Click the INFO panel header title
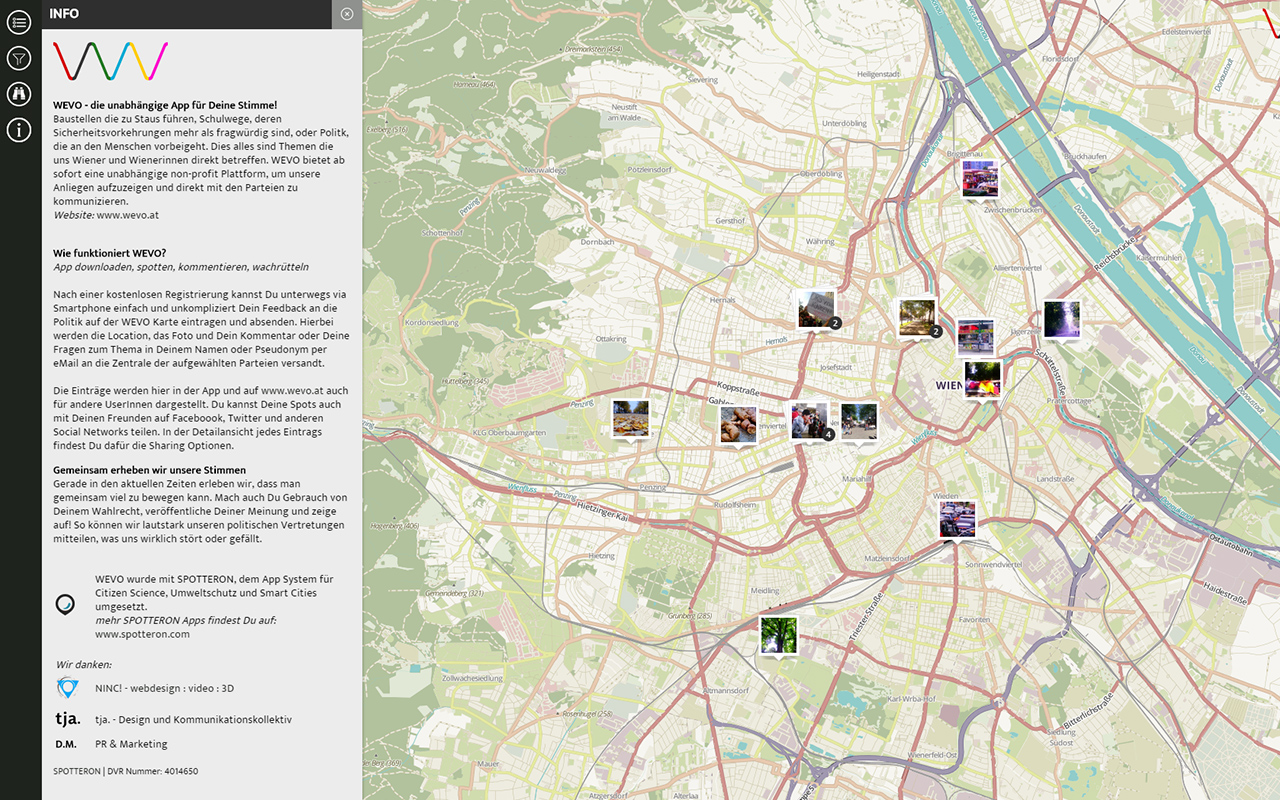Screen dimensions: 1280x800 64,14
